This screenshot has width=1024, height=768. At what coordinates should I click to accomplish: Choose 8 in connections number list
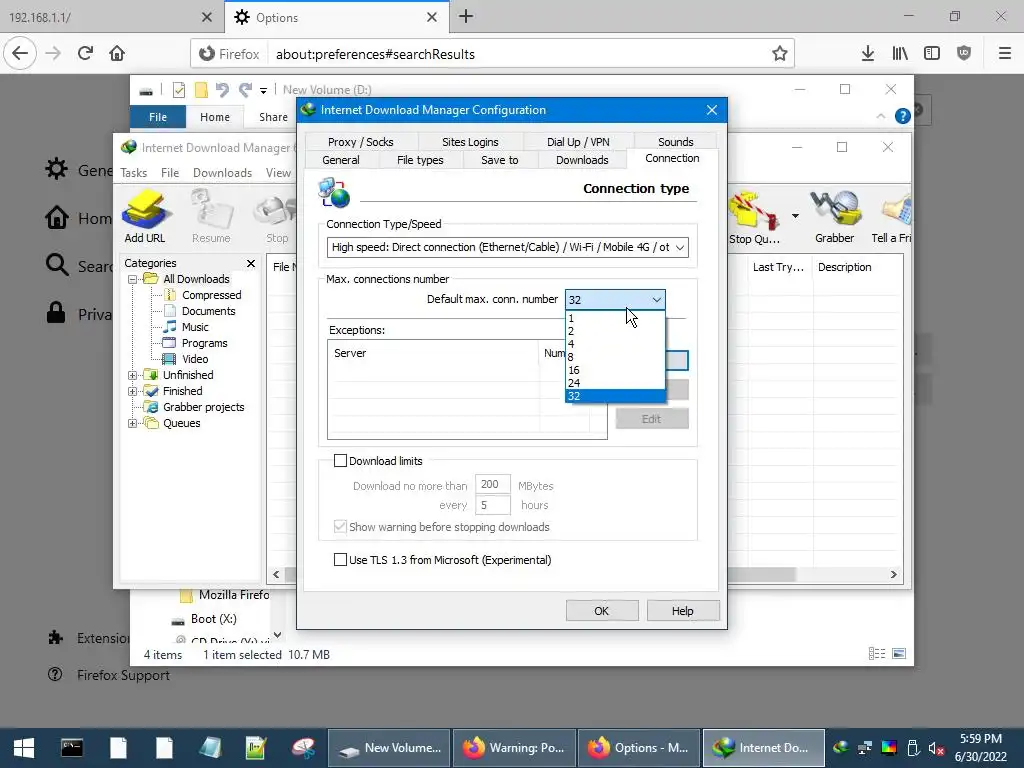tap(615, 357)
